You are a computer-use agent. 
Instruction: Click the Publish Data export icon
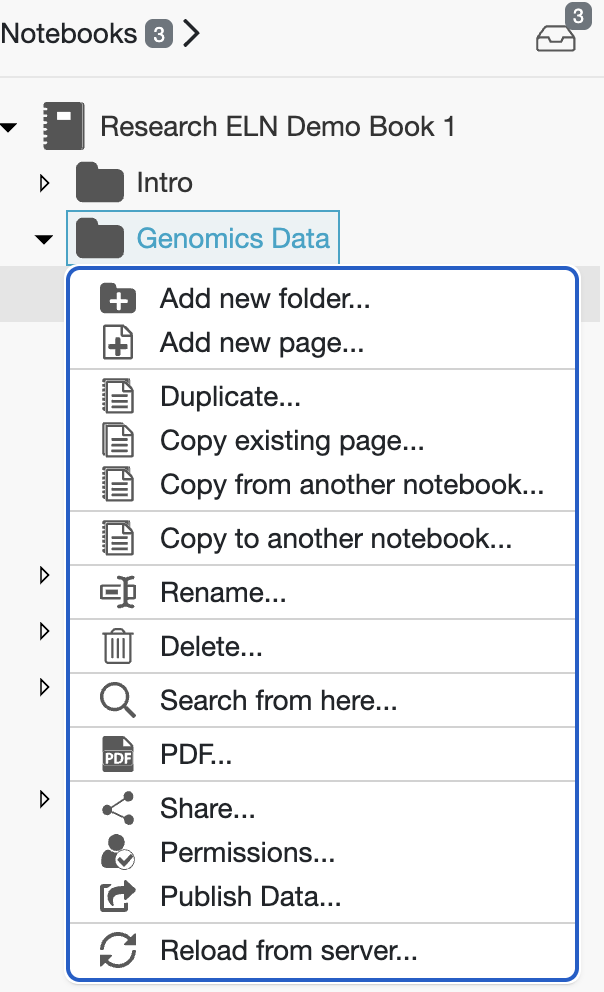point(118,897)
